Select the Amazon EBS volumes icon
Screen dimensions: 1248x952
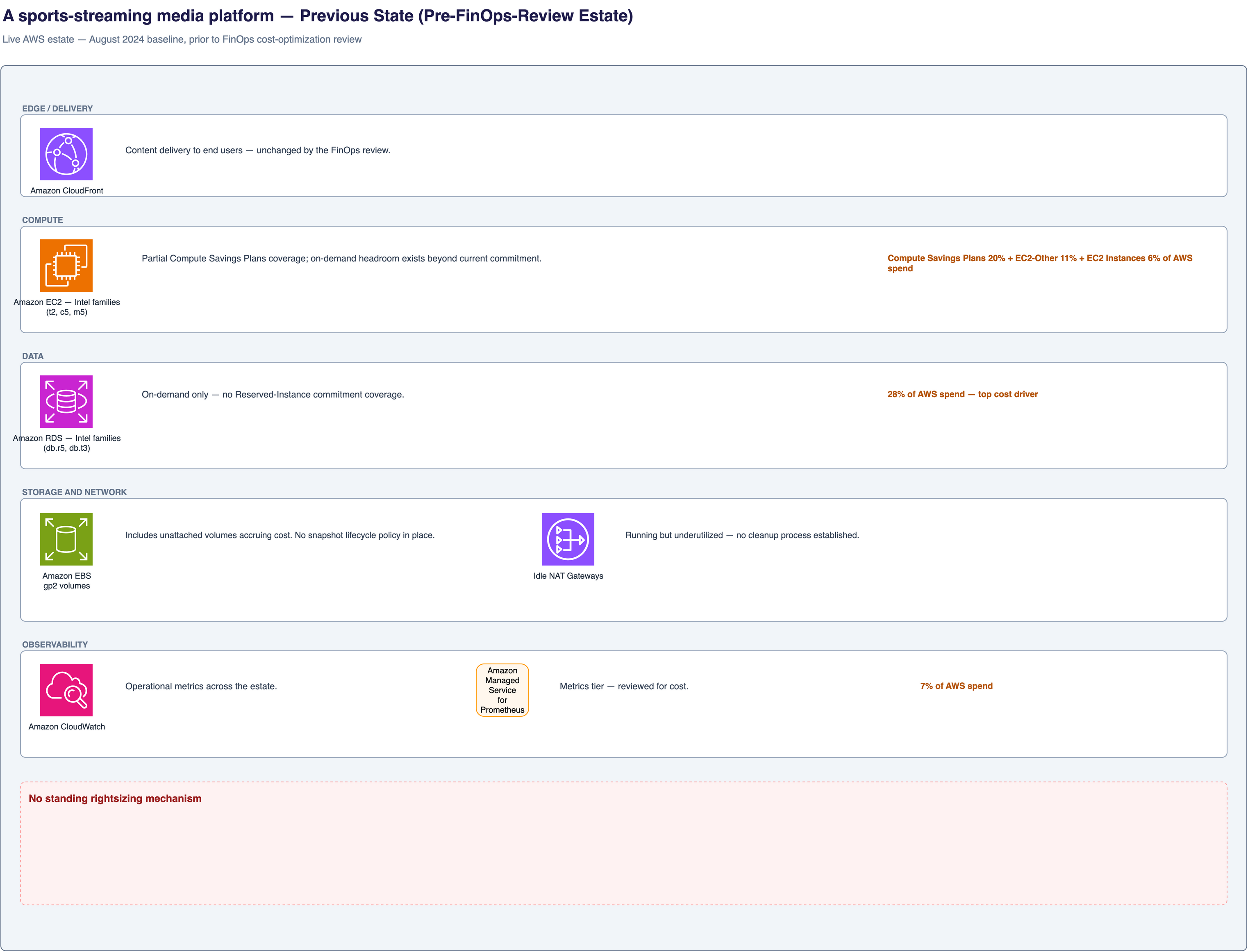(66, 539)
